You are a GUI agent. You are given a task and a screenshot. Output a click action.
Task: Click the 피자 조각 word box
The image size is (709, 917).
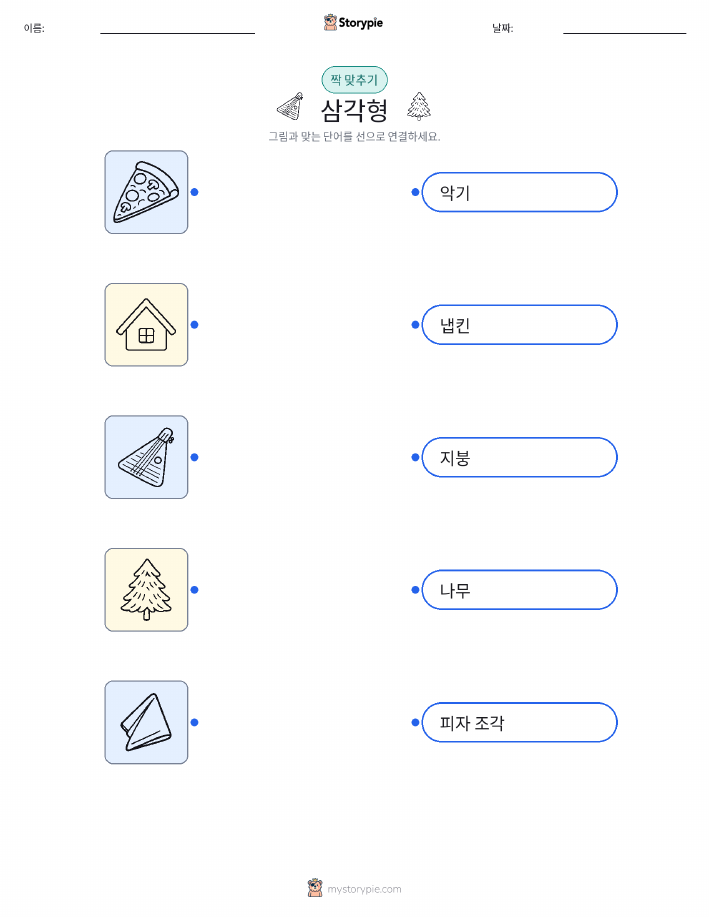tap(519, 722)
